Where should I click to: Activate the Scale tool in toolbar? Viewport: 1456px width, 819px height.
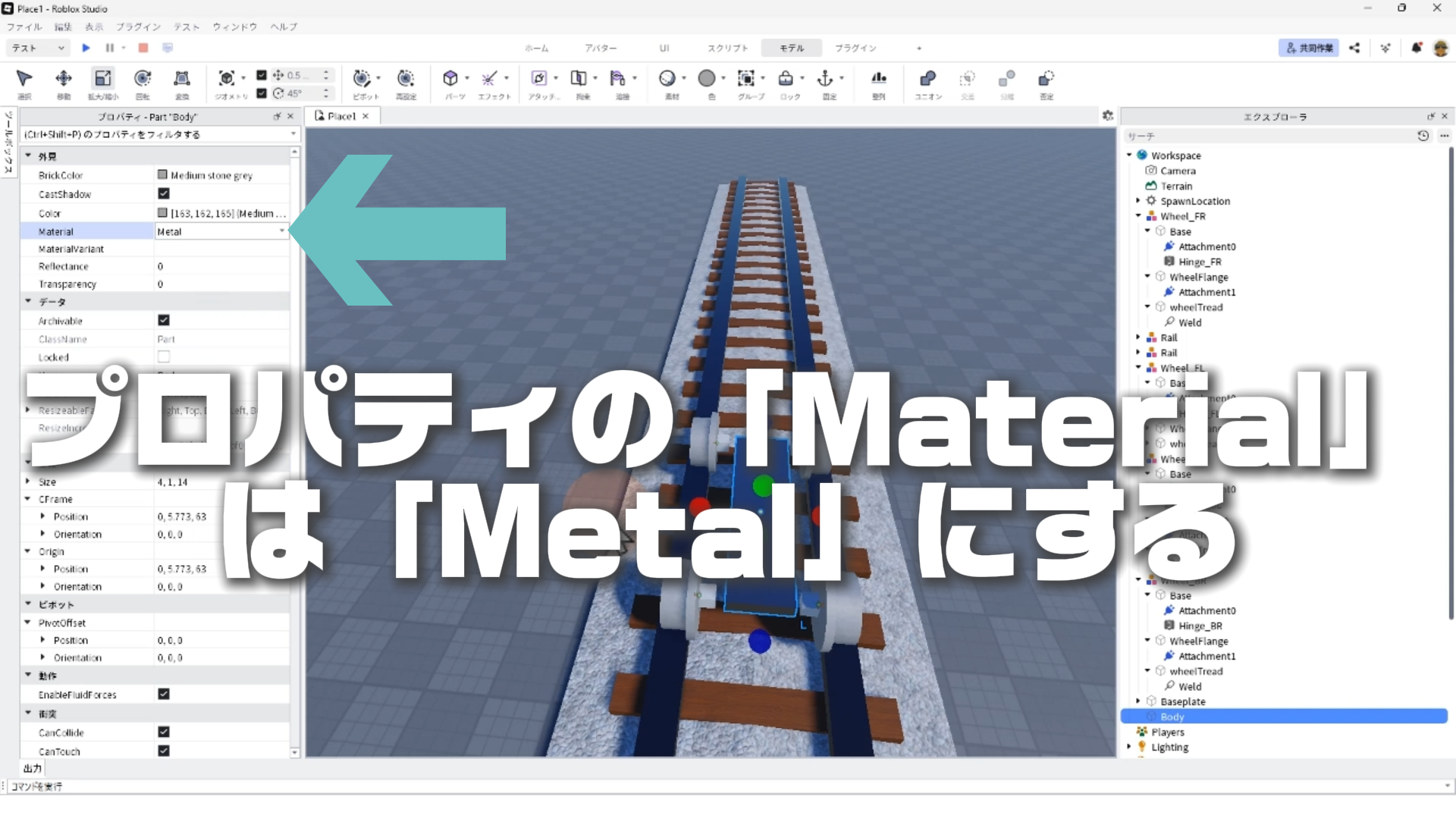tap(102, 79)
